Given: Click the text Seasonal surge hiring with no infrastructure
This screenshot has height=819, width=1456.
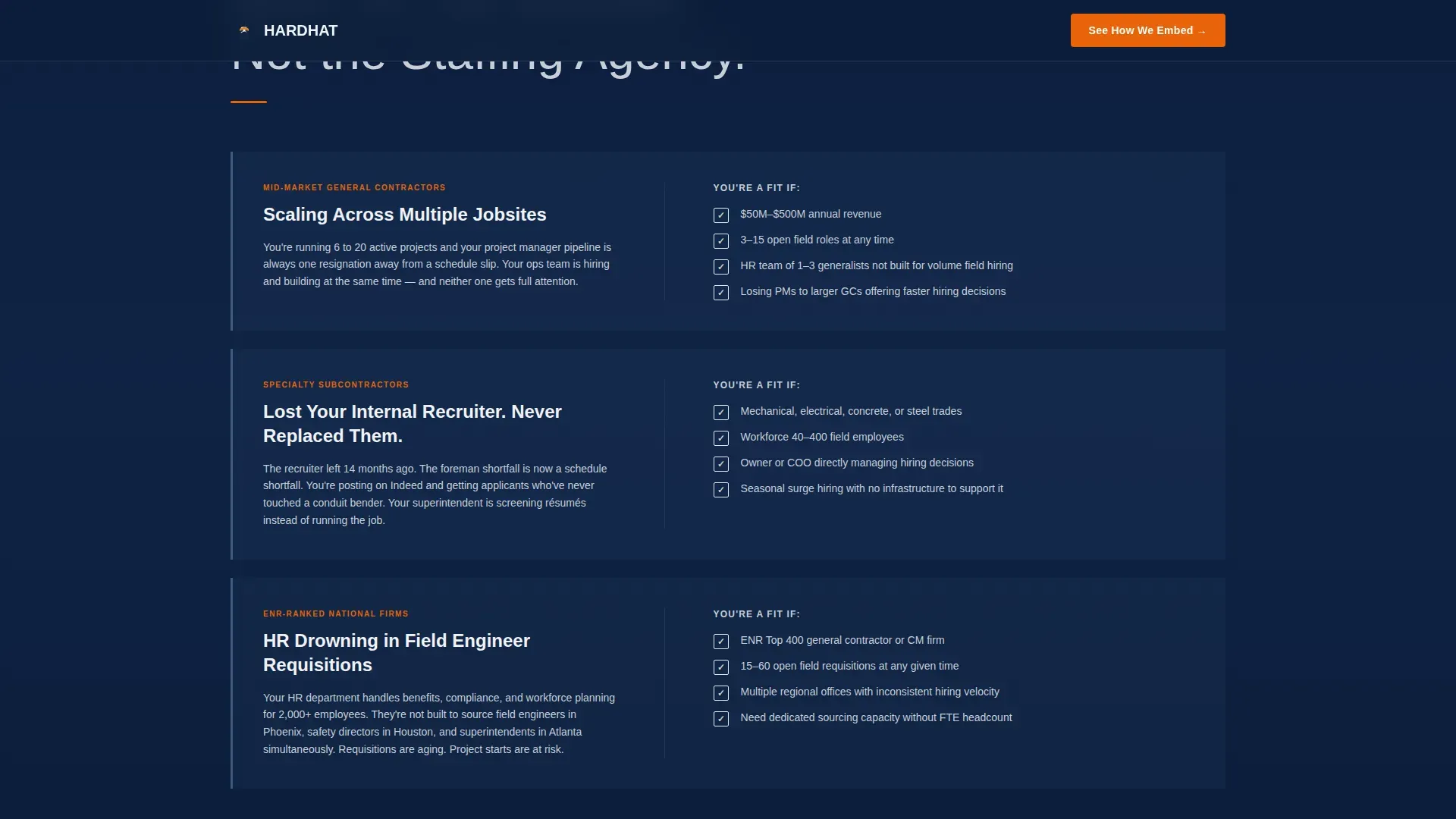Looking at the screenshot, I should click(871, 488).
